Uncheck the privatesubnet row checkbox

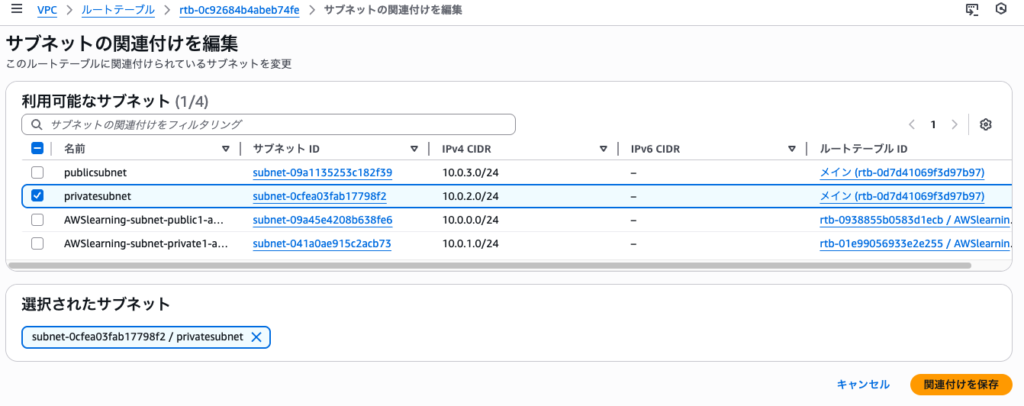(x=37, y=196)
